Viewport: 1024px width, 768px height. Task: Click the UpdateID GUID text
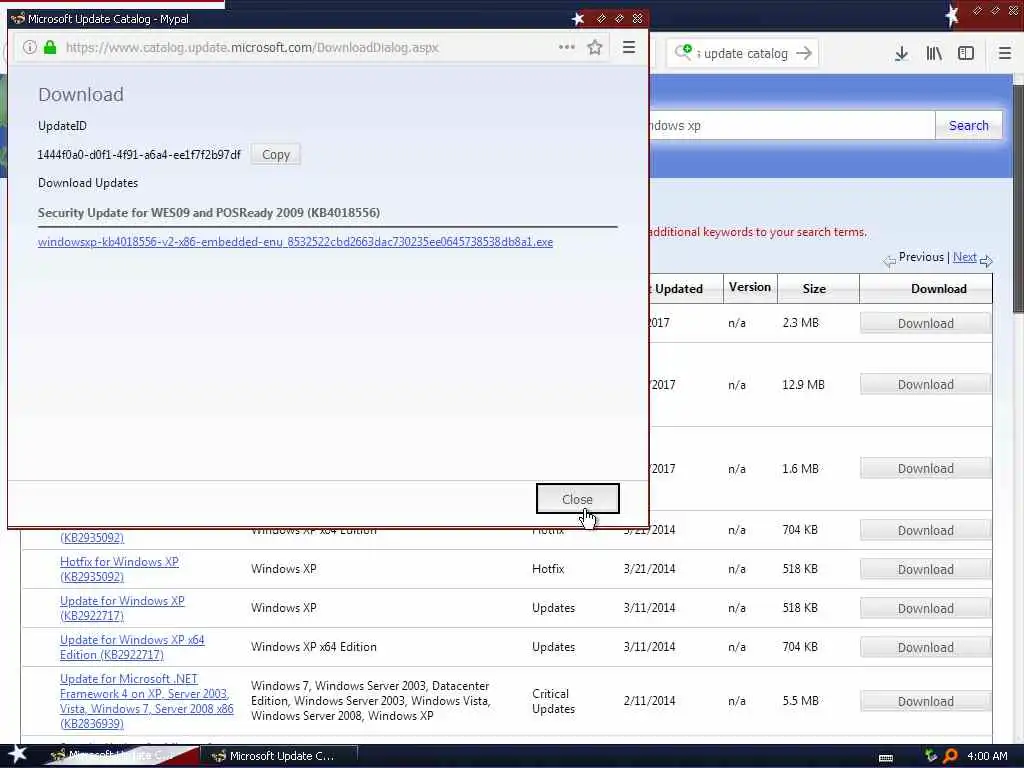coord(138,155)
